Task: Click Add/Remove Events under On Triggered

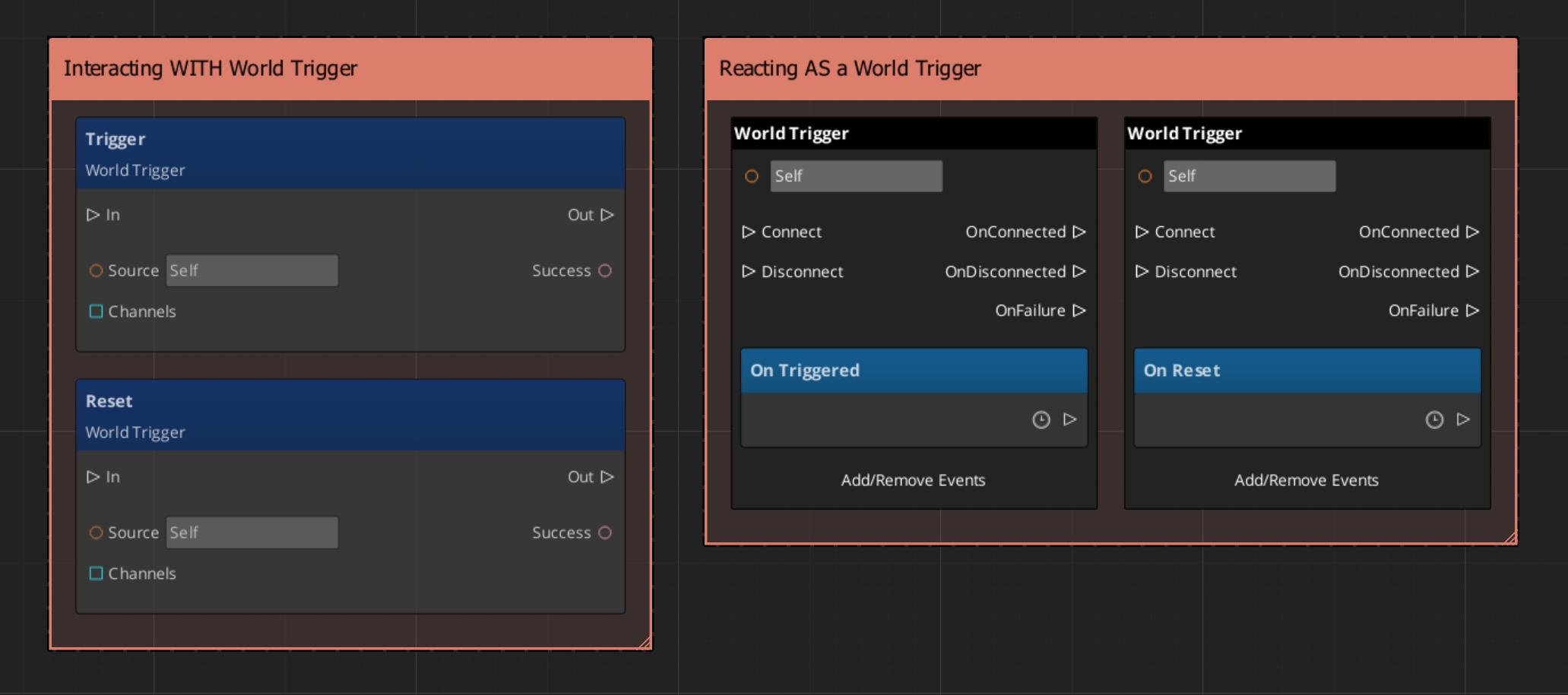Action: [913, 480]
